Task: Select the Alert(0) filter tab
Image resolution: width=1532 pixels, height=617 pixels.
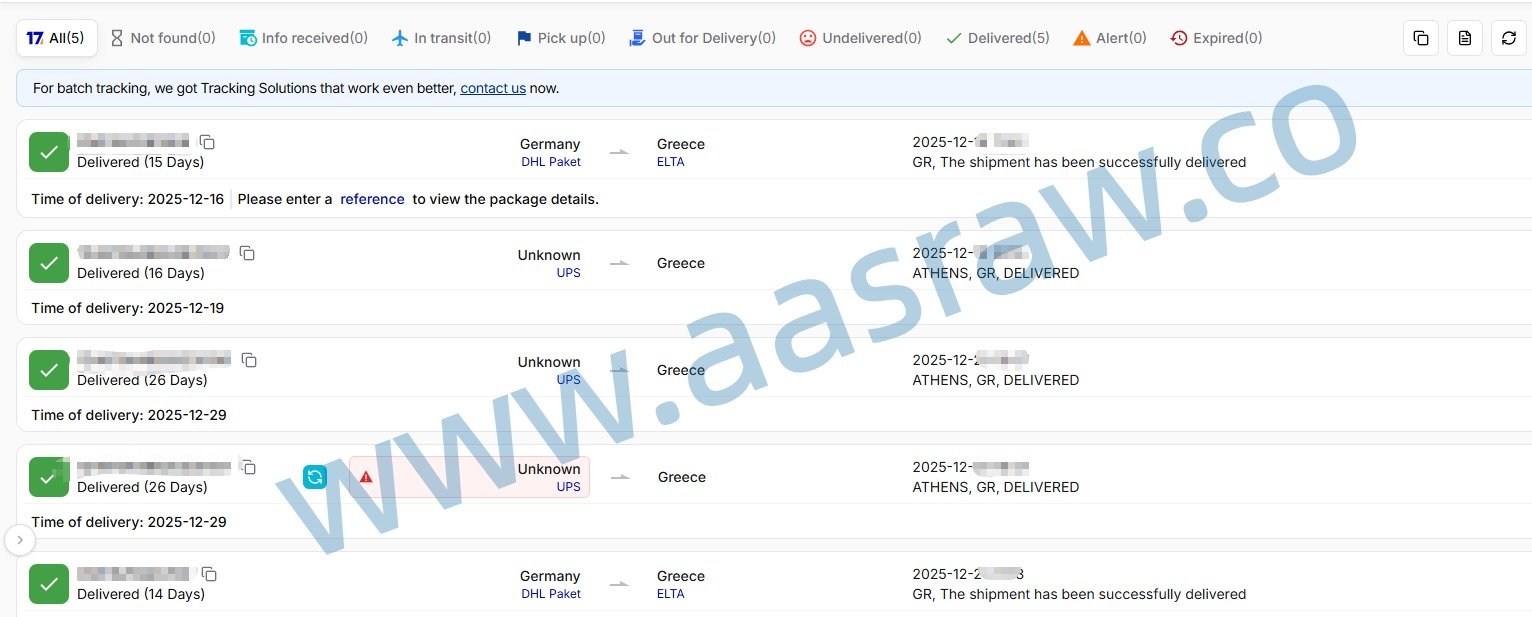Action: click(x=1109, y=38)
